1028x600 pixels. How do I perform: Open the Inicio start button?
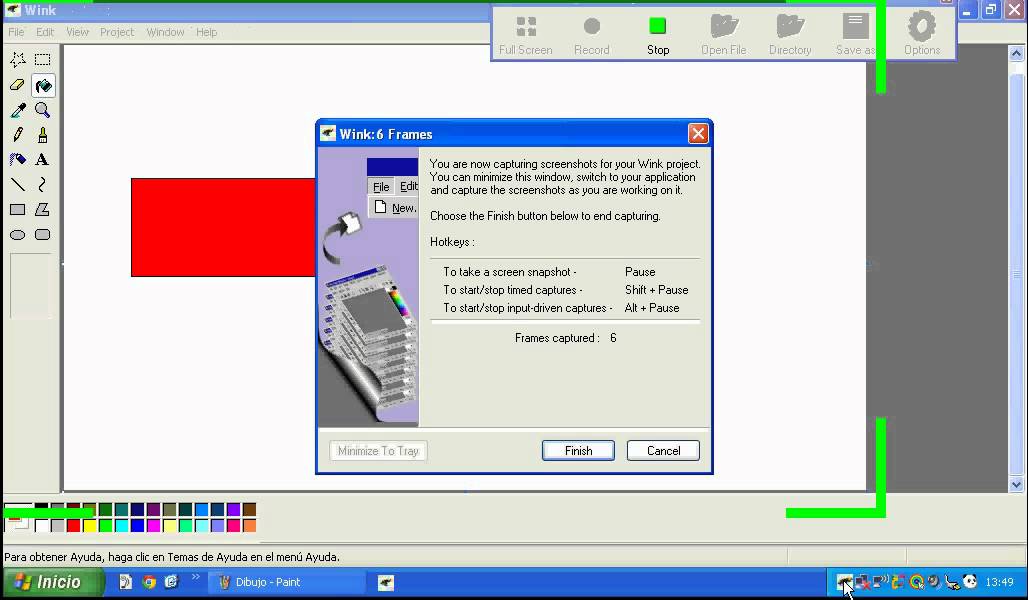pos(52,582)
